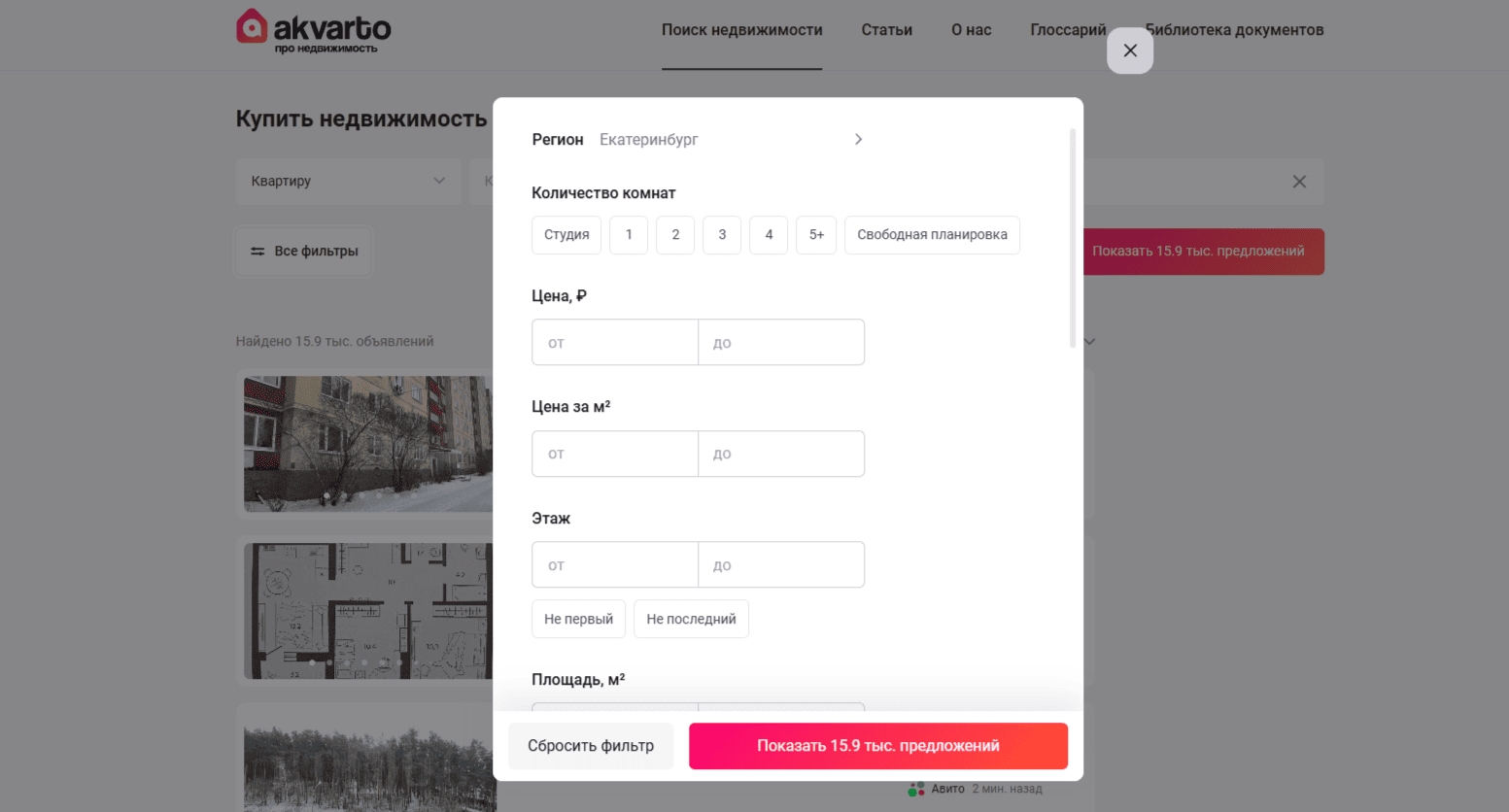Click the Купить недвижимость heading
This screenshot has width=1509, height=812.
361,119
